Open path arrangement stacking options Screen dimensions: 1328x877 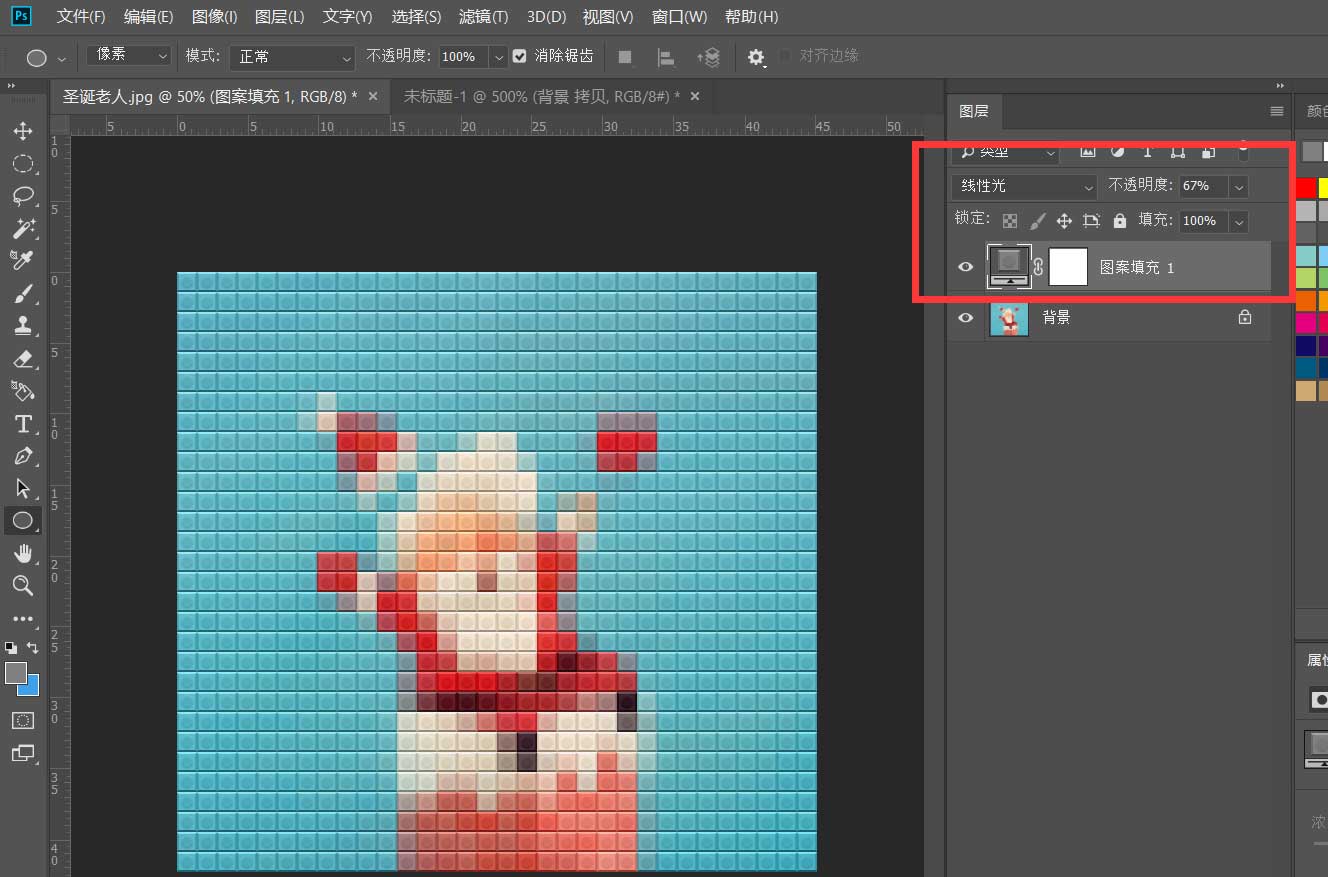[709, 57]
